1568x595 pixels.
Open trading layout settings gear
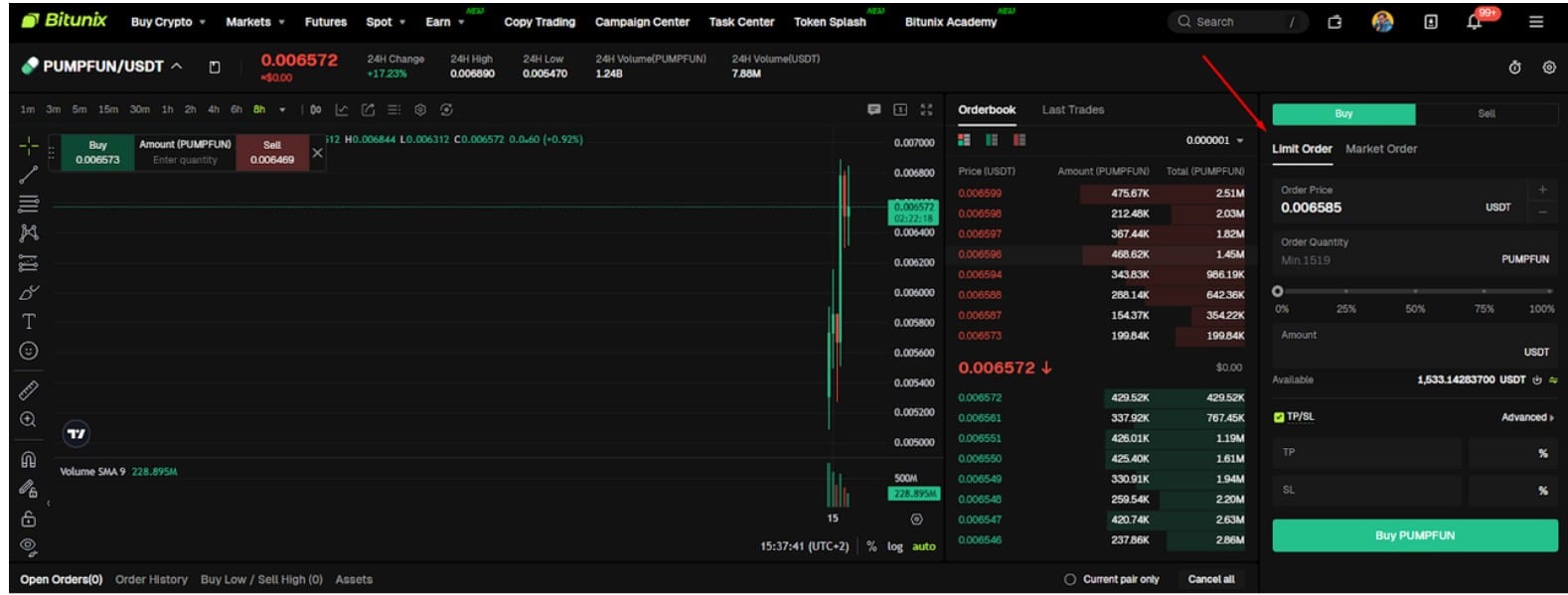[1549, 68]
